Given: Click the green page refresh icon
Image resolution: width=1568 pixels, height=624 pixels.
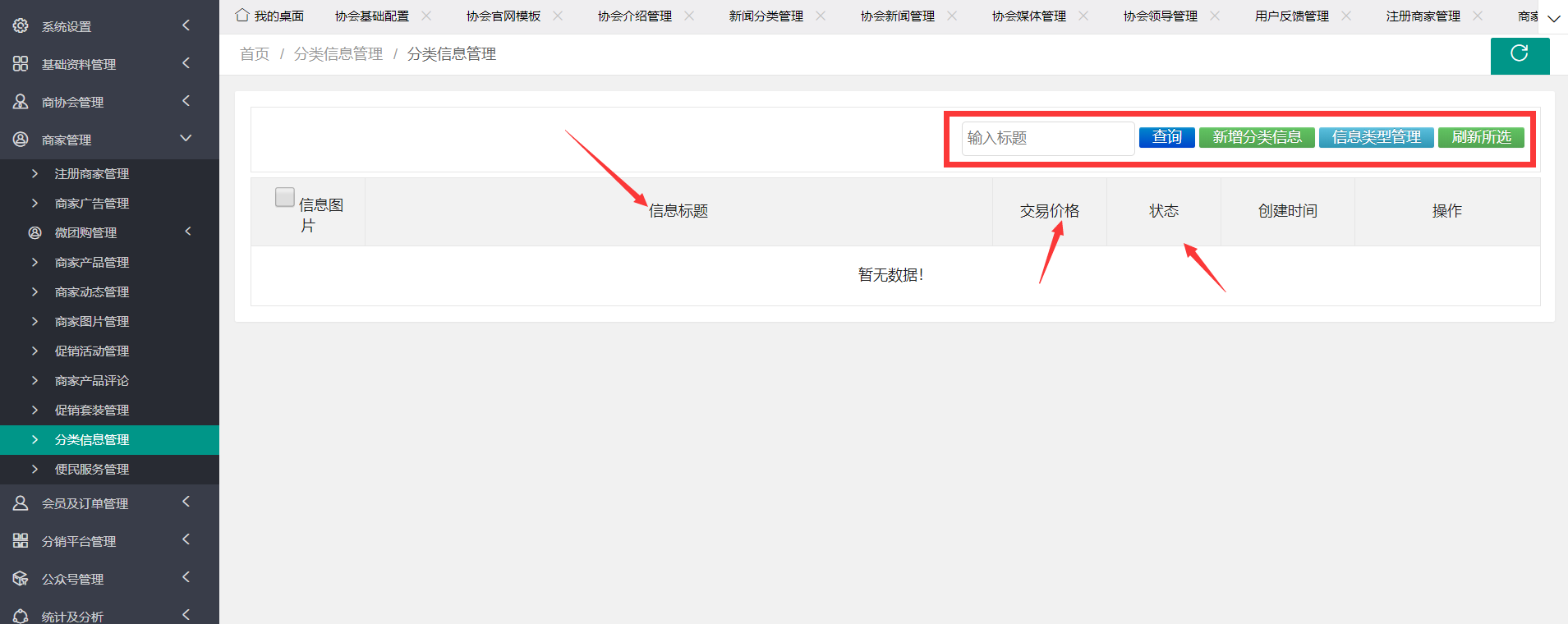Looking at the screenshot, I should [x=1520, y=54].
